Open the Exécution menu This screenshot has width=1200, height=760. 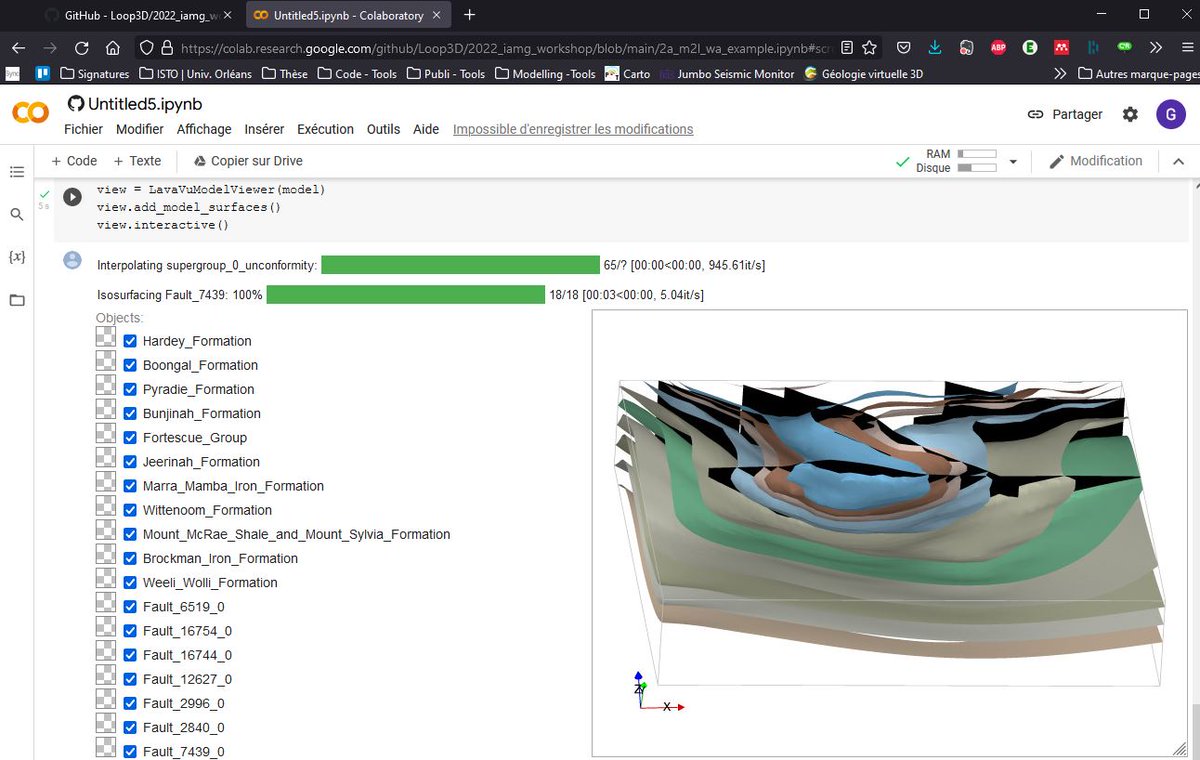[x=325, y=129]
